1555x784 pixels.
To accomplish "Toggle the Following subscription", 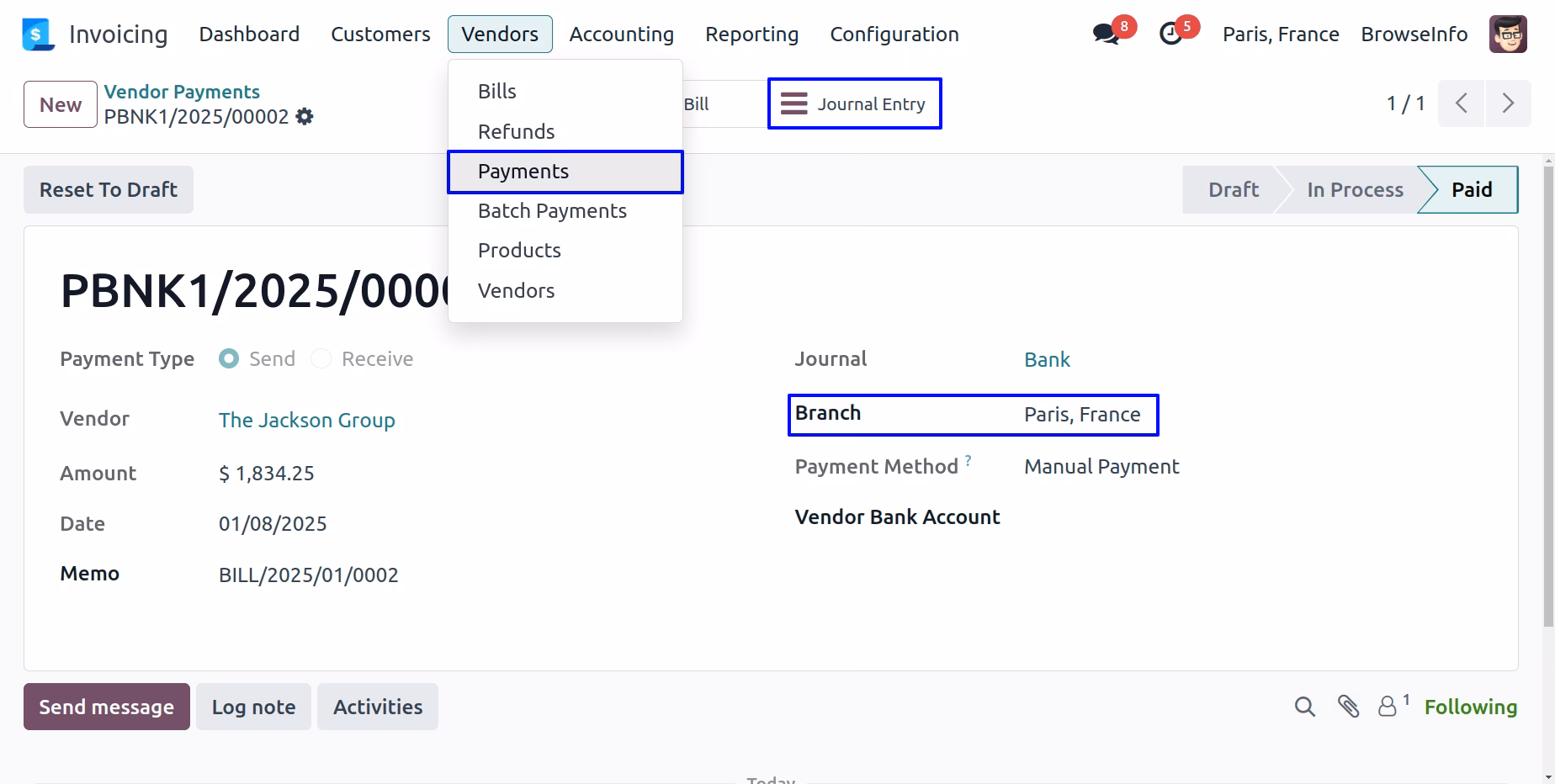I will click(x=1471, y=707).
